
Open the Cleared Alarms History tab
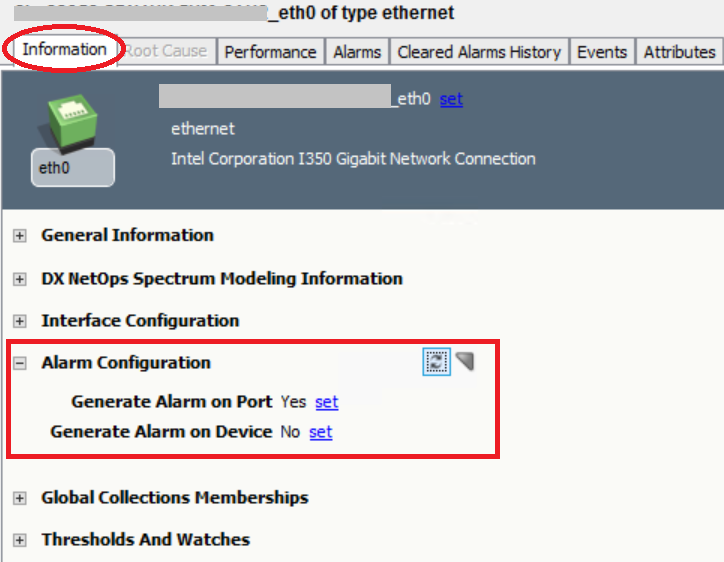tap(479, 52)
